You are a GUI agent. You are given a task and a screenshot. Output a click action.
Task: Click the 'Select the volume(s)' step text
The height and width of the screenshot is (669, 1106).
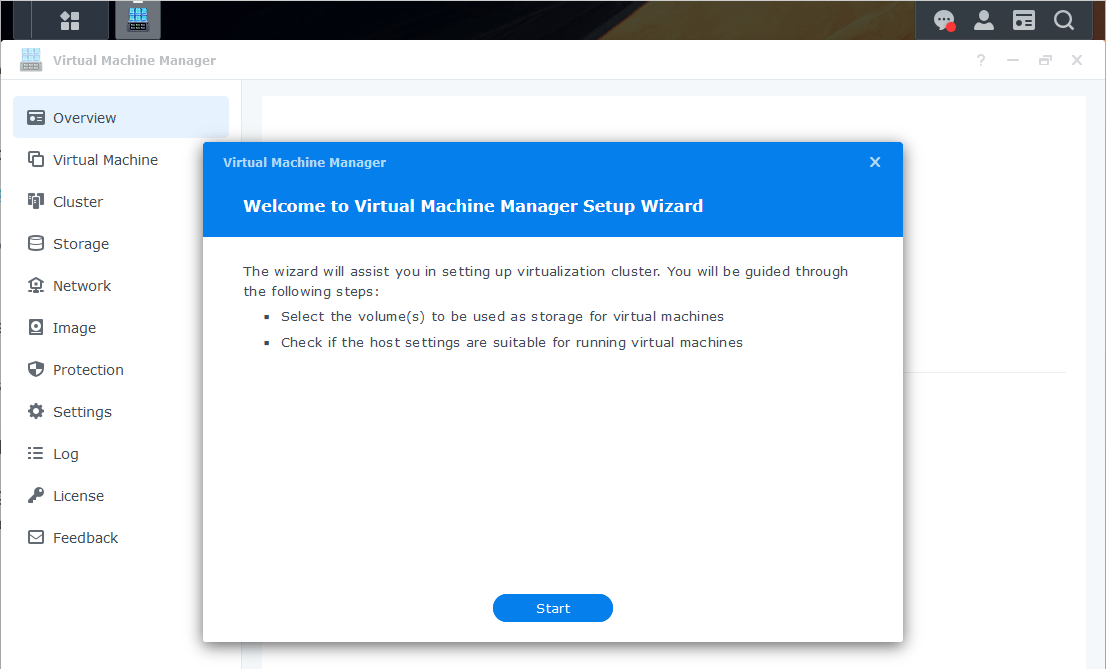502,317
